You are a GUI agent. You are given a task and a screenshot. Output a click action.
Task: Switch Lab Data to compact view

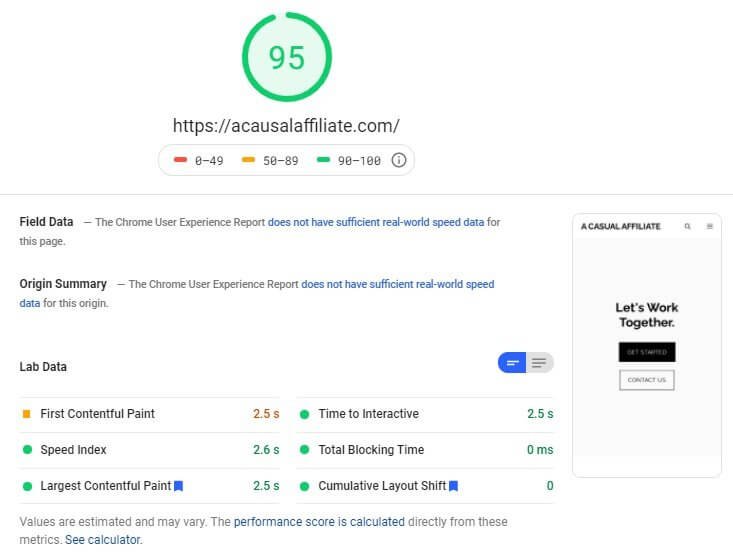(x=512, y=363)
